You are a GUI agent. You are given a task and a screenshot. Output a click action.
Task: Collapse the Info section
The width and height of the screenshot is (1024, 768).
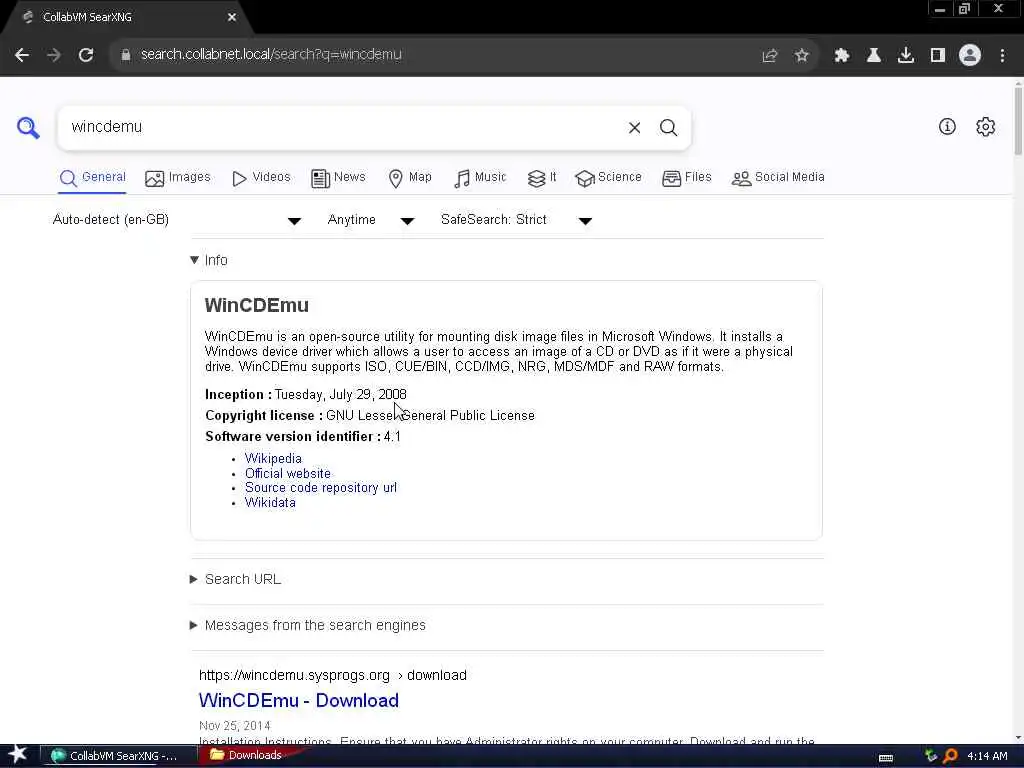pos(209,260)
